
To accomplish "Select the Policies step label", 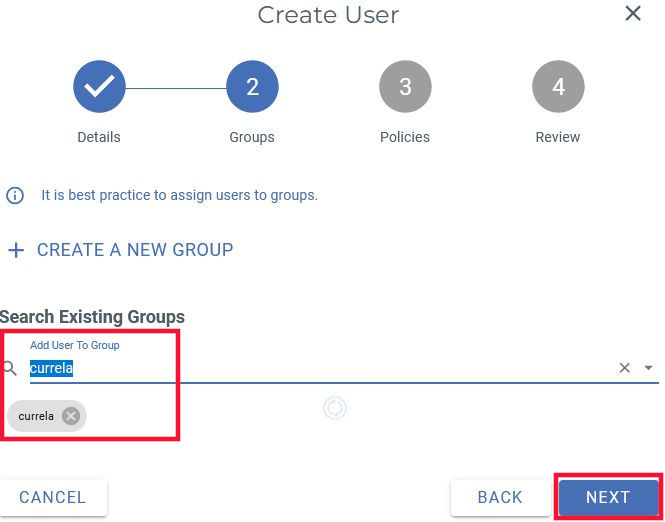I will (x=405, y=137).
